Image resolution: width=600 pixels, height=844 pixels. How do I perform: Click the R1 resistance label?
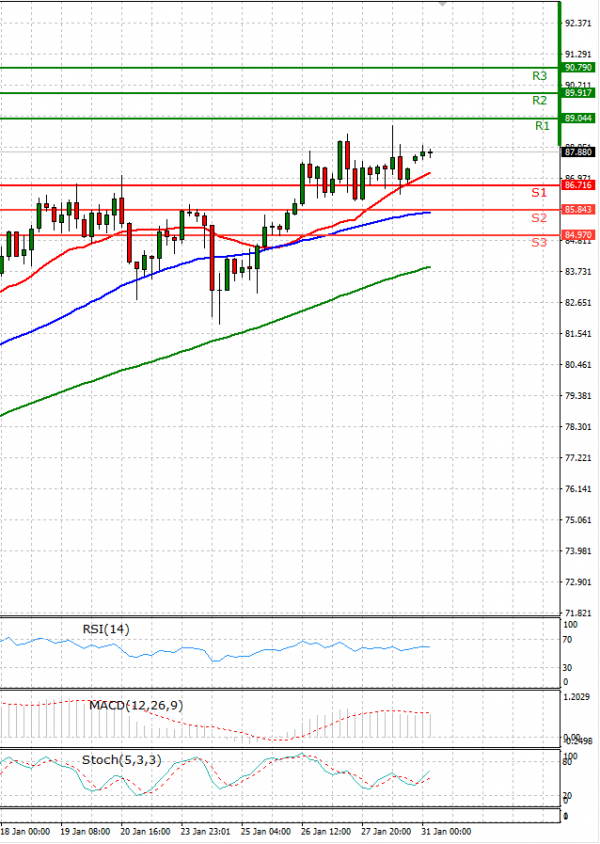click(542, 126)
